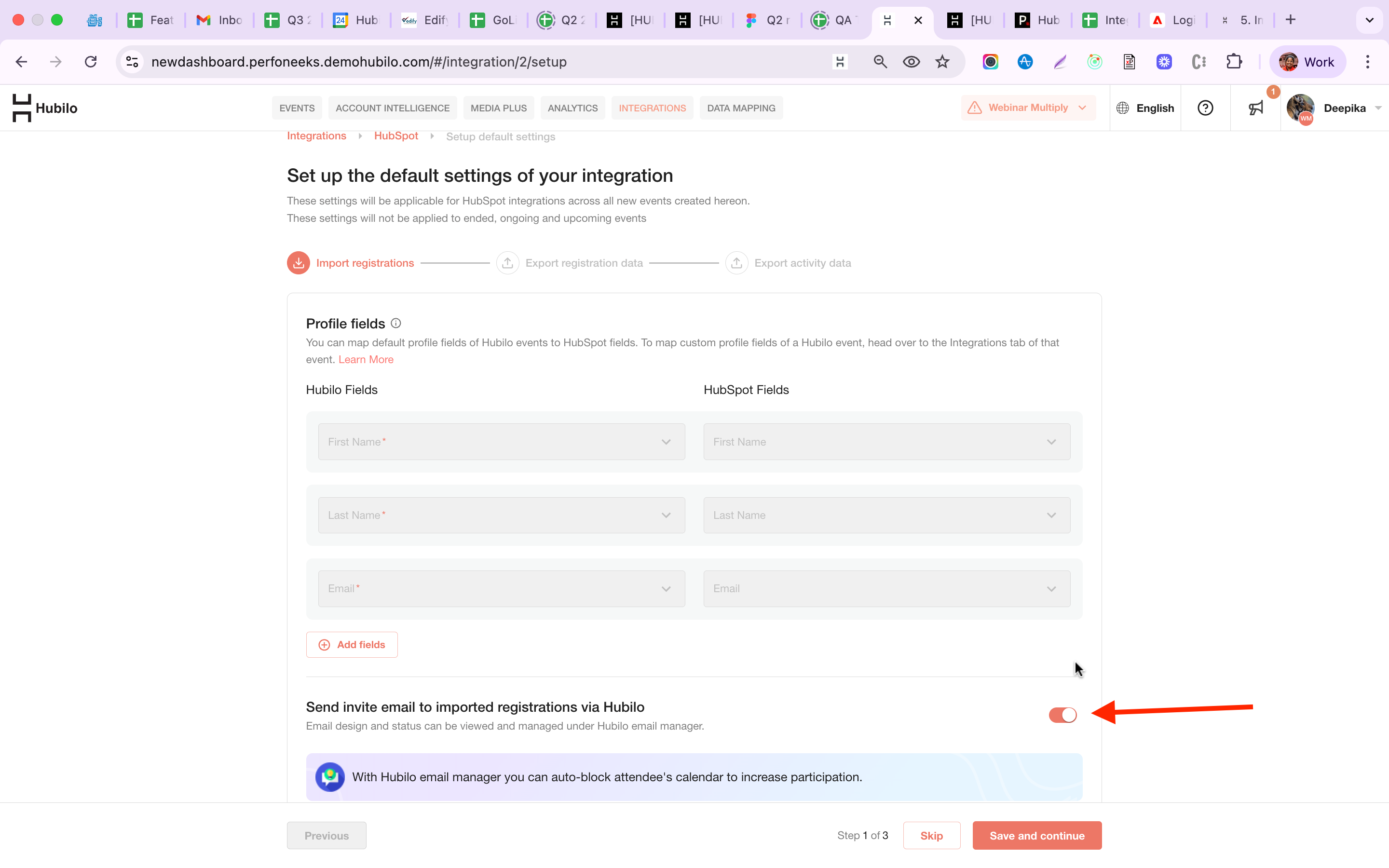Click the Work Chrome profile button
This screenshot has width=1389, height=868.
tap(1307, 61)
